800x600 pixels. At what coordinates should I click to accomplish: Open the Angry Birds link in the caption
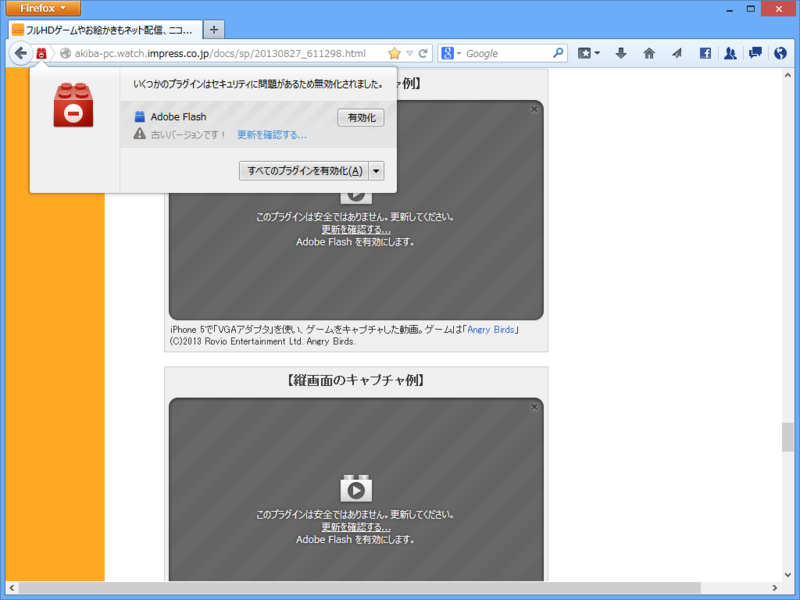coord(490,330)
